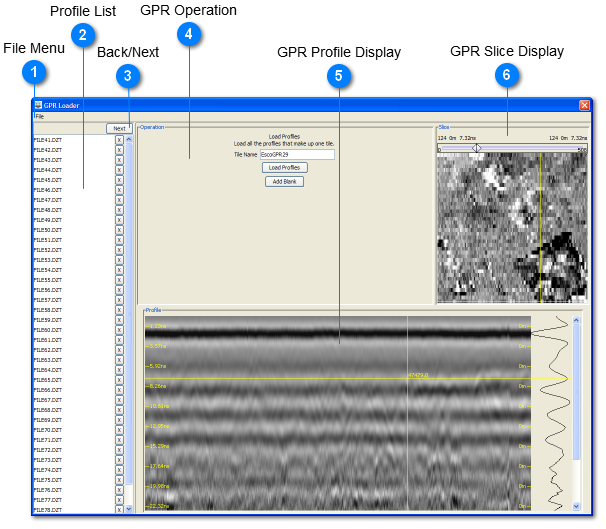606x529 pixels.
Task: Click the GPR slice image
Action: click(x=512, y=228)
